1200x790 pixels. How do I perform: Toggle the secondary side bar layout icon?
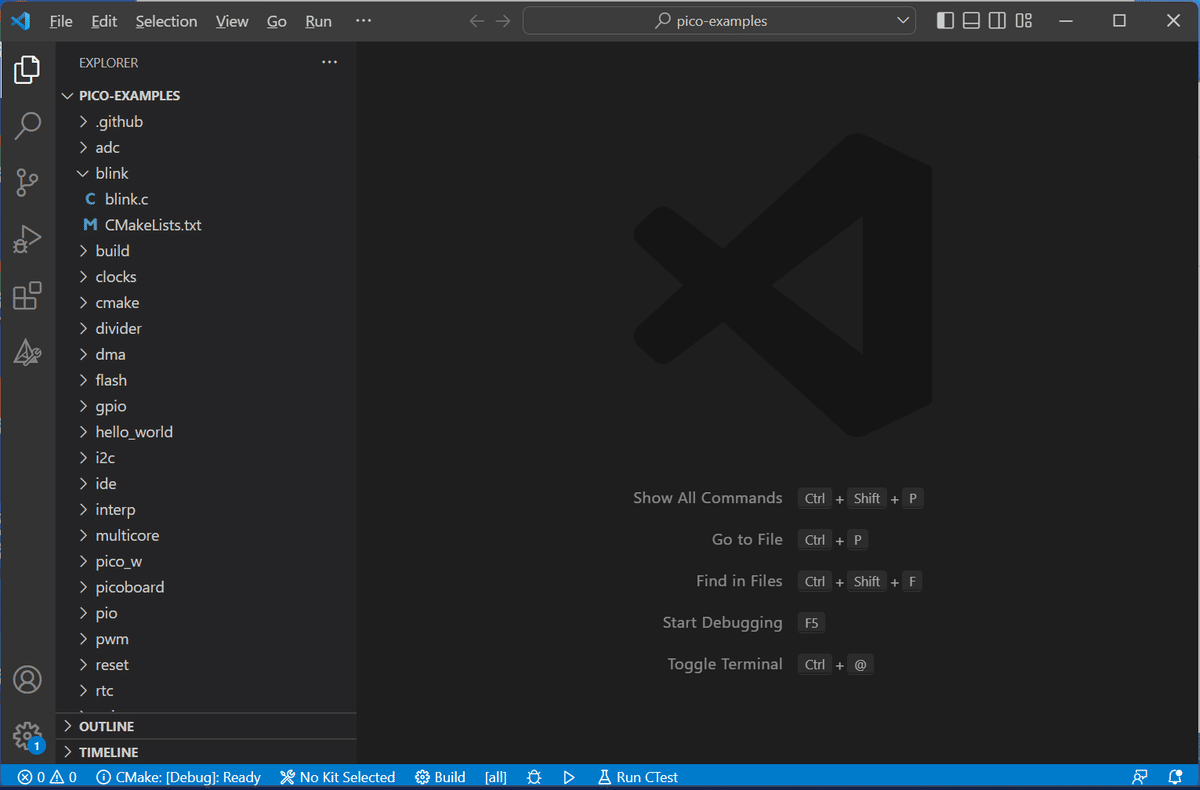pyautogui.click(x=997, y=21)
